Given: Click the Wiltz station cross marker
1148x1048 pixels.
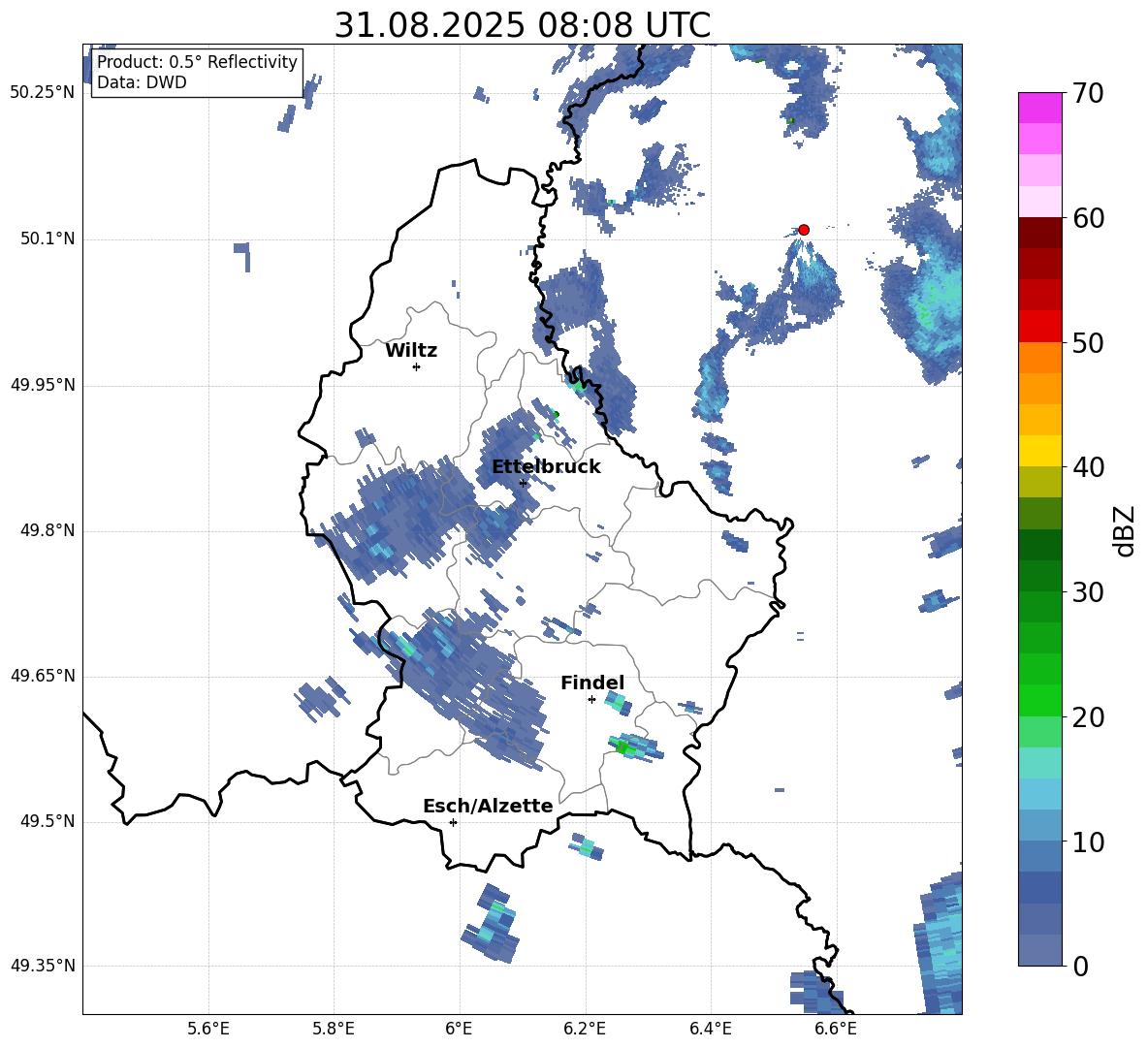Looking at the screenshot, I should (416, 366).
